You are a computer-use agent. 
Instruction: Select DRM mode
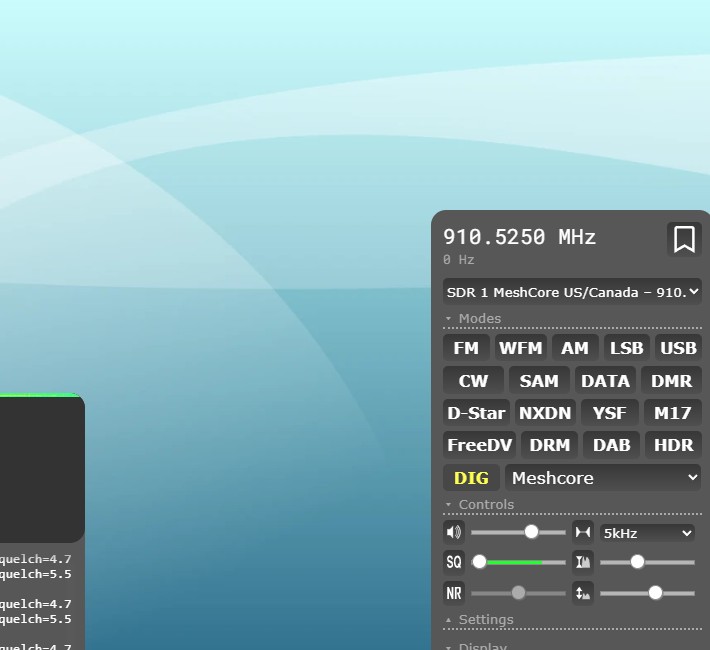(550, 445)
